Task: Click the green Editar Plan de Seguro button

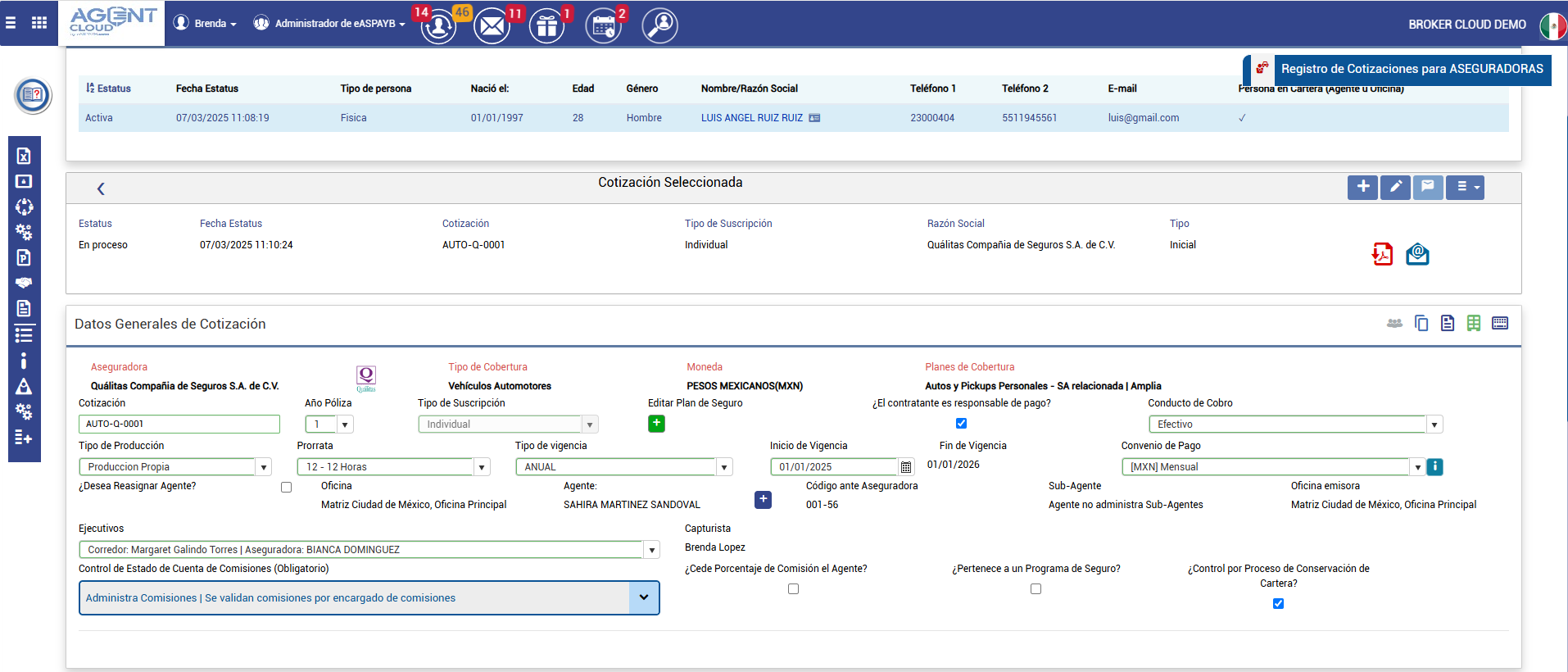Action: pyautogui.click(x=656, y=424)
